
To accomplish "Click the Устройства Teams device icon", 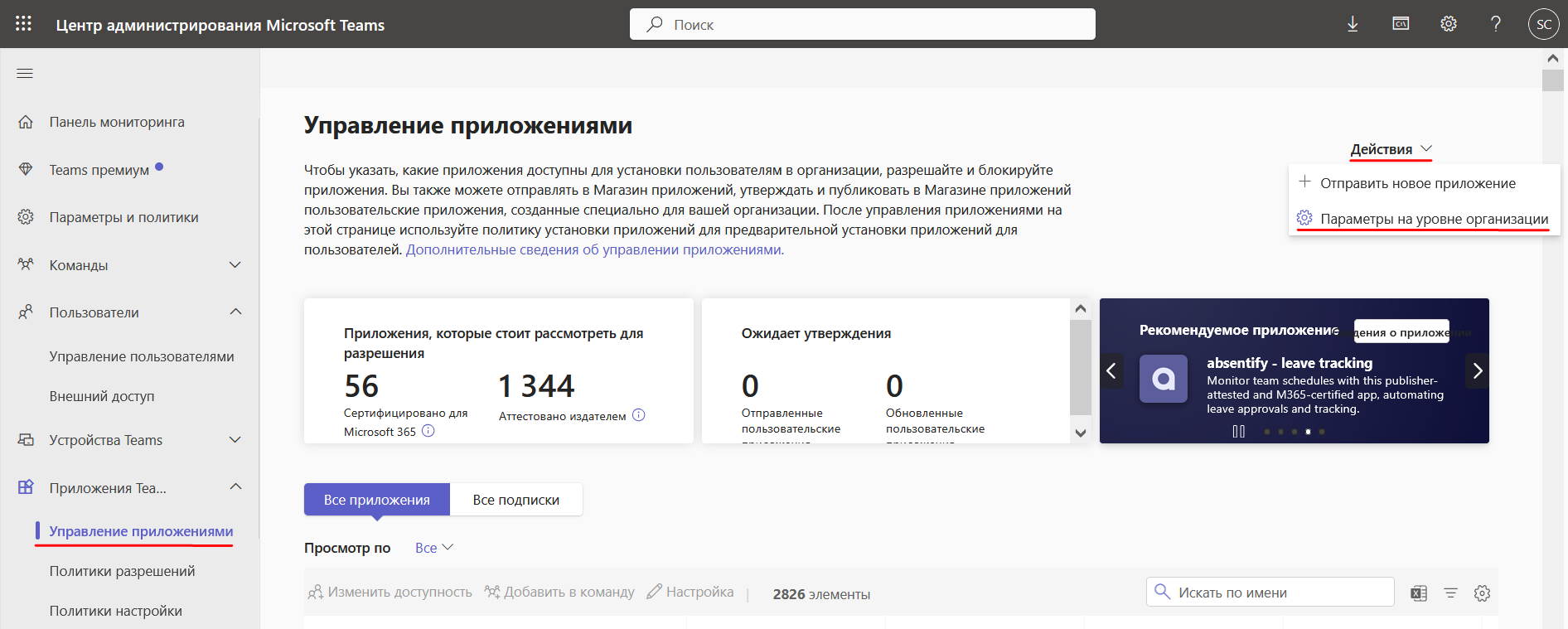I will pyautogui.click(x=26, y=440).
